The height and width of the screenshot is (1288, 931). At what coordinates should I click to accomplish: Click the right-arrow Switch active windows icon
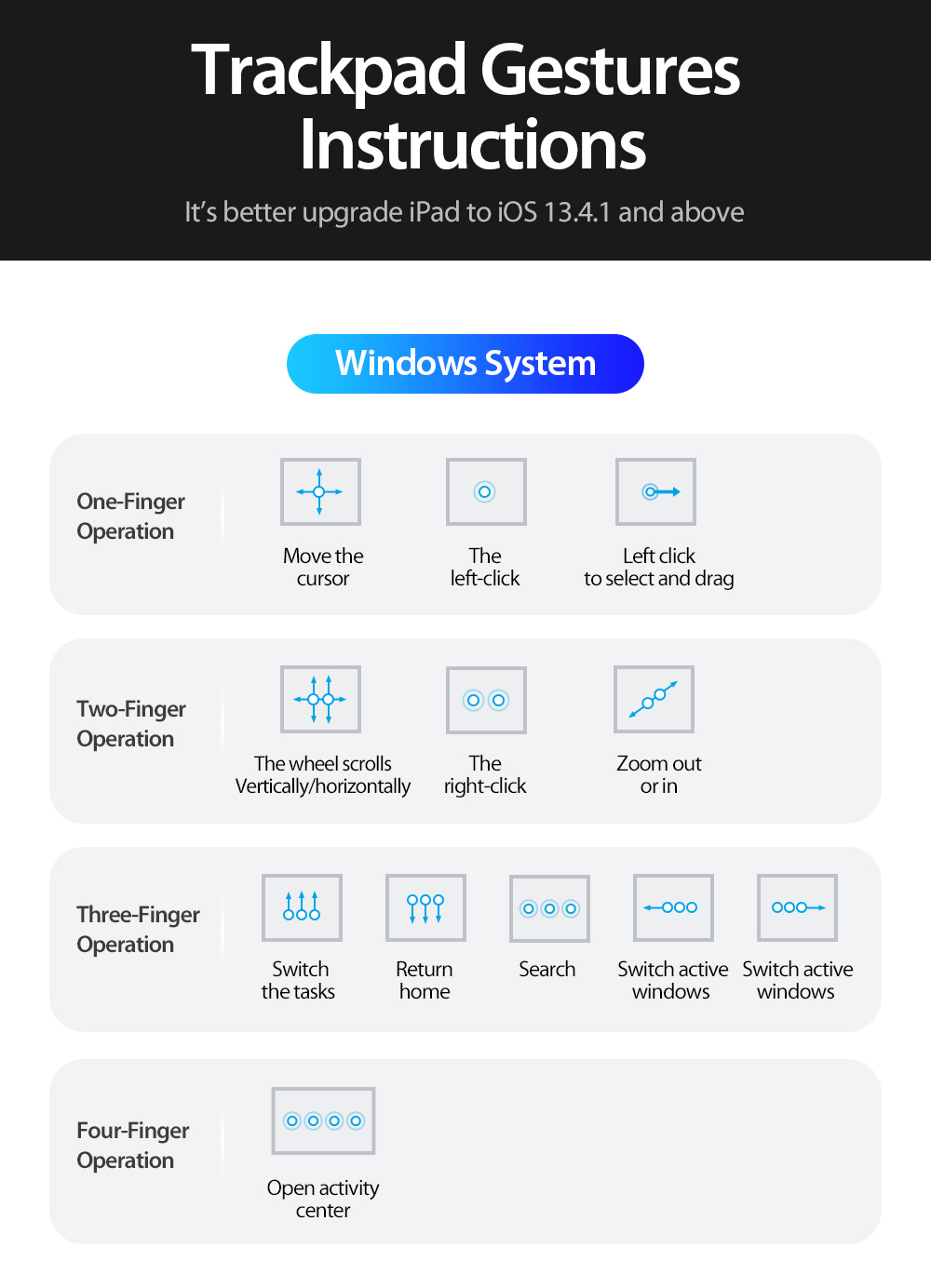797,907
